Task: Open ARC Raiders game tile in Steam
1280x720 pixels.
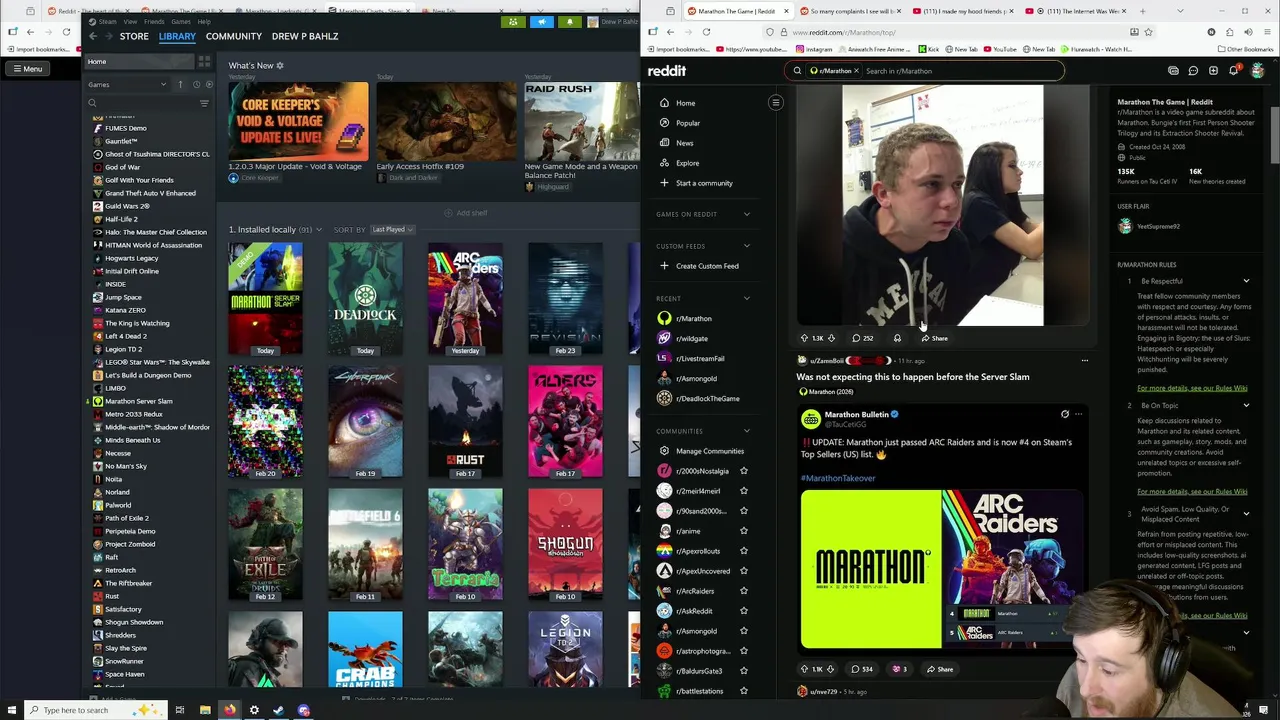Action: pyautogui.click(x=465, y=299)
